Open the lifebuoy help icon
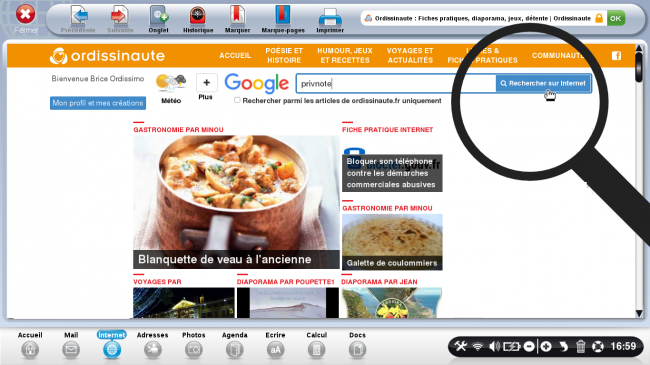Screen dimensions: 650x365 tap(598, 346)
